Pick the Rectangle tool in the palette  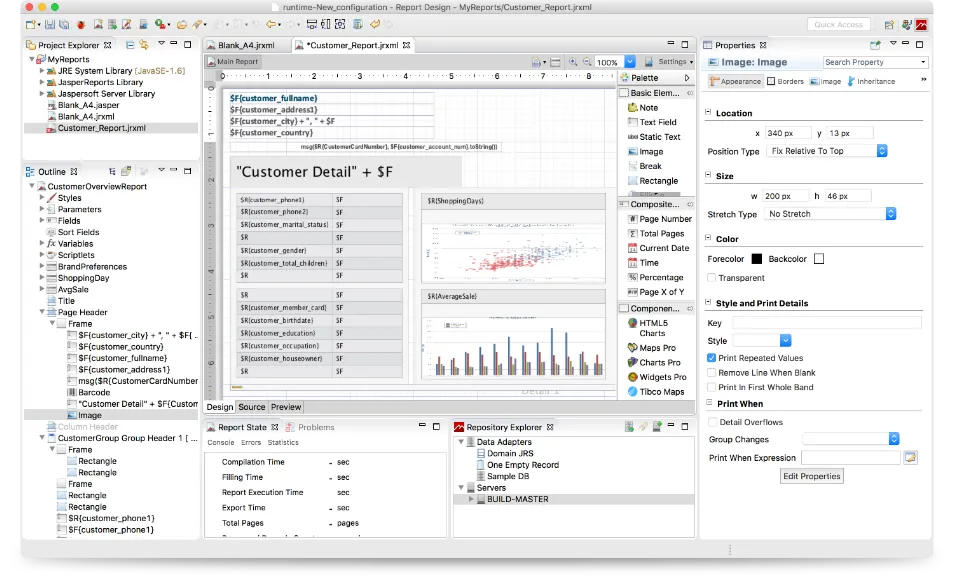[658, 181]
